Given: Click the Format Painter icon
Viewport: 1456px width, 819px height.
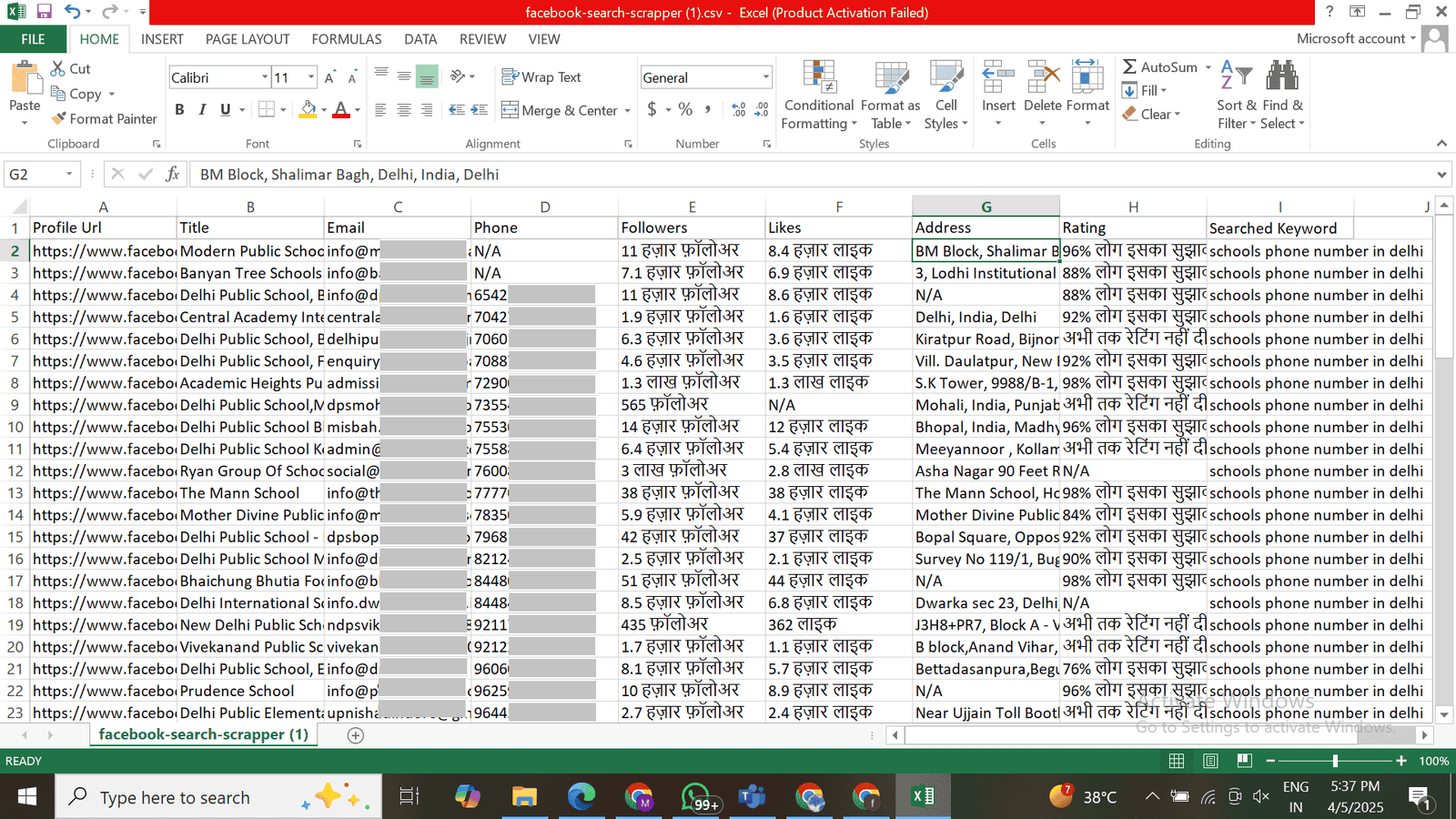Looking at the screenshot, I should click(x=59, y=119).
